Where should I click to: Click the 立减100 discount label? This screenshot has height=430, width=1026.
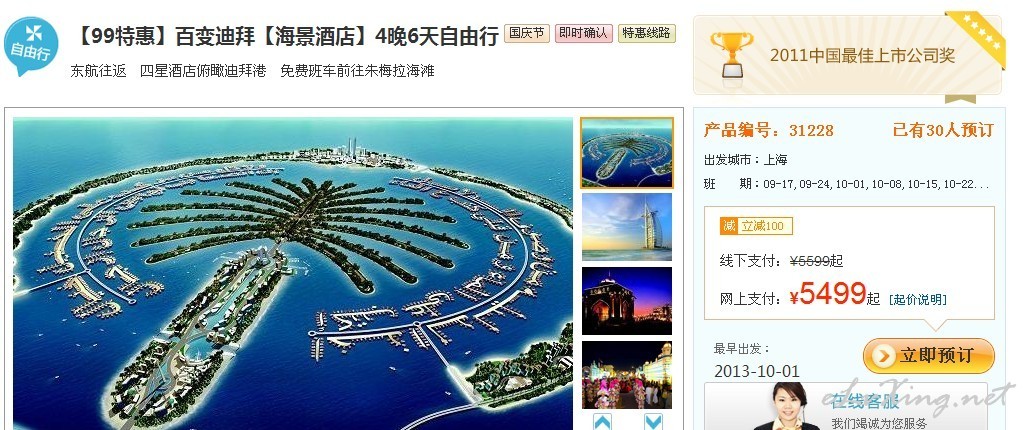pos(764,226)
